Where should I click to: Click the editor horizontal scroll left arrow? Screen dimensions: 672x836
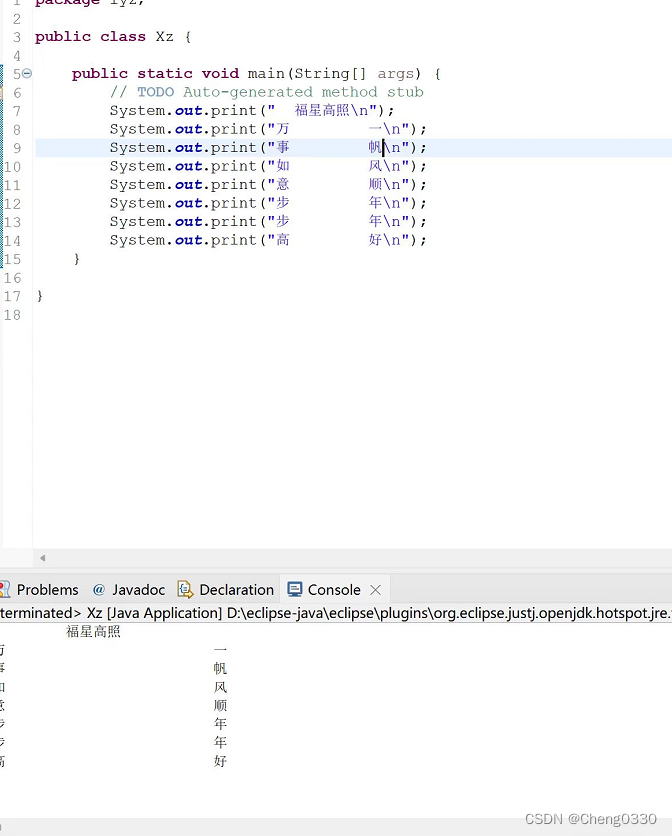(x=43, y=558)
